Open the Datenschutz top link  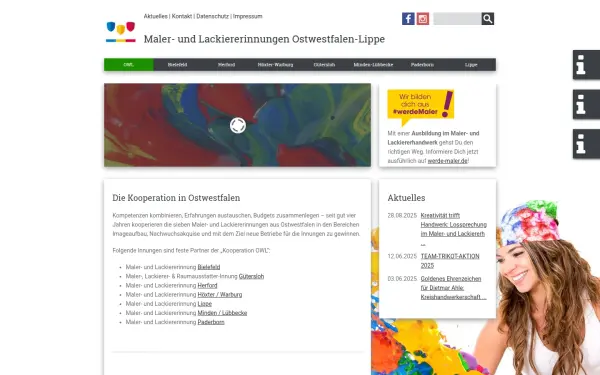(212, 16)
